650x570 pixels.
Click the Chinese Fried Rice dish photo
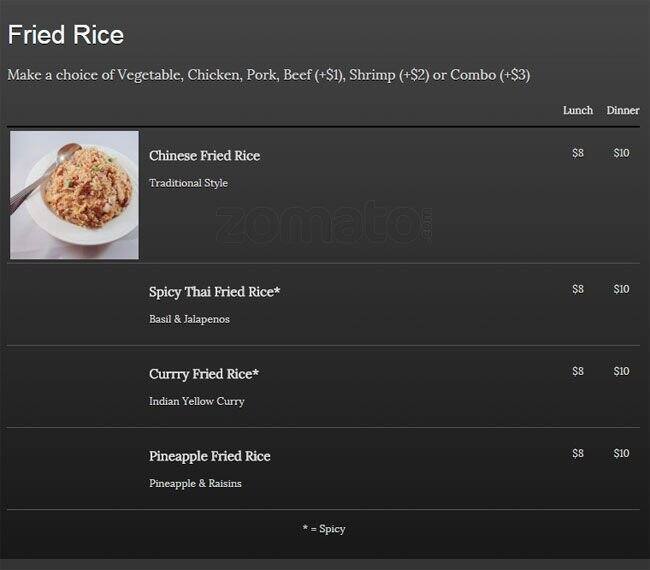[74, 195]
